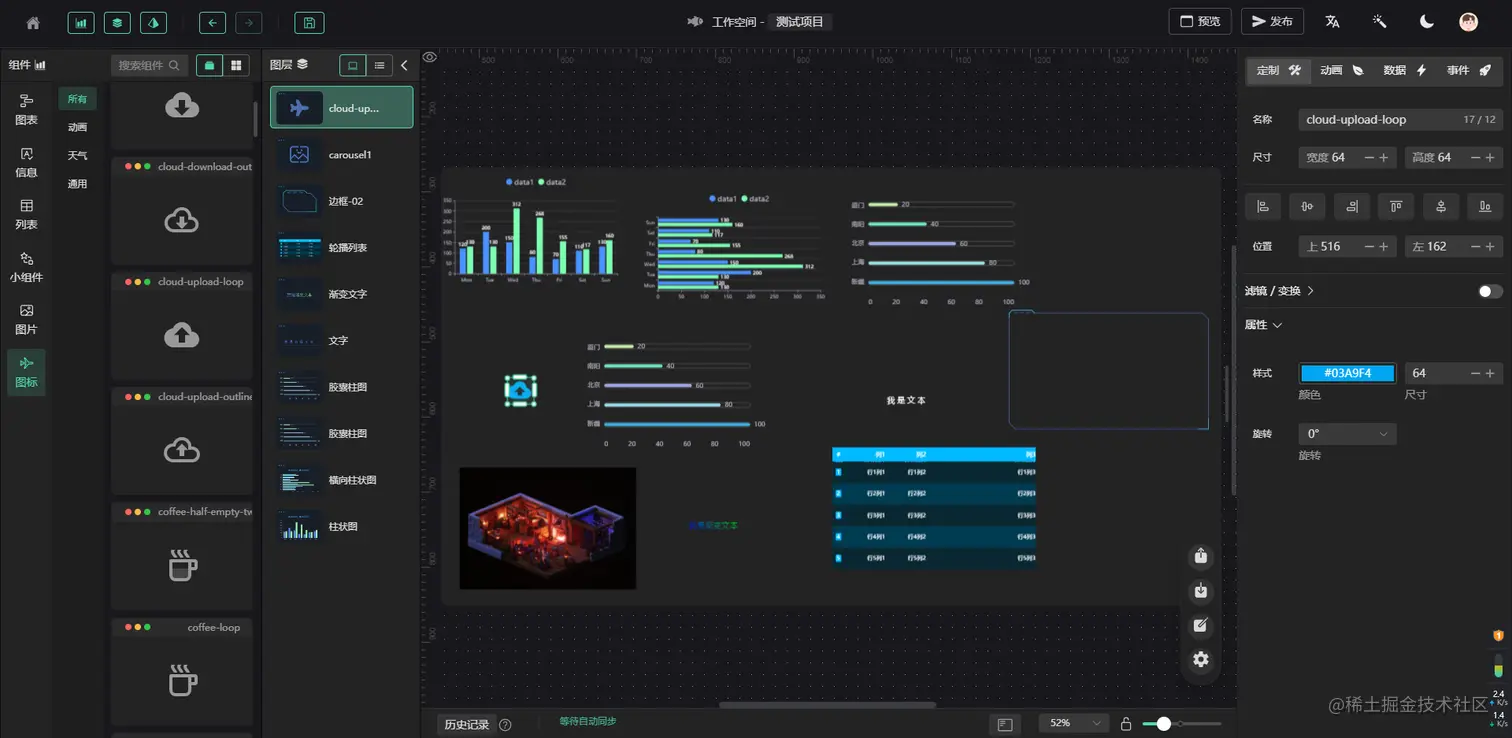Toggle the canvas console panel button
1512x738 pixels.
tap(1005, 724)
